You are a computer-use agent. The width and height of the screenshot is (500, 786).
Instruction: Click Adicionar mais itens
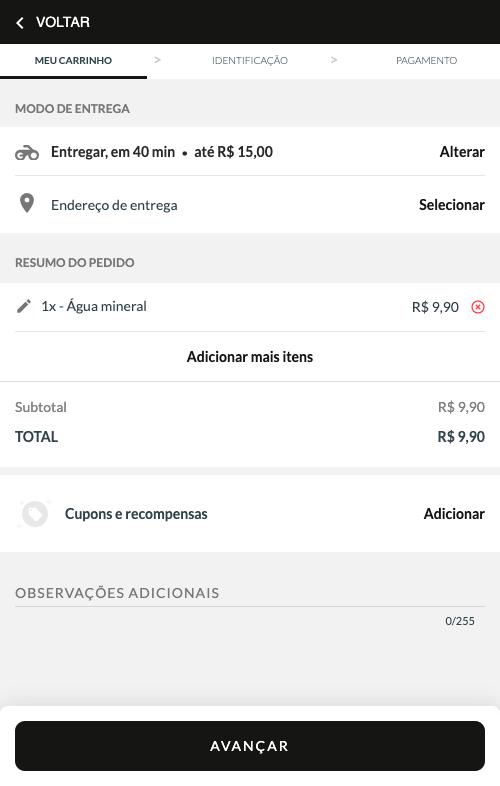(250, 357)
